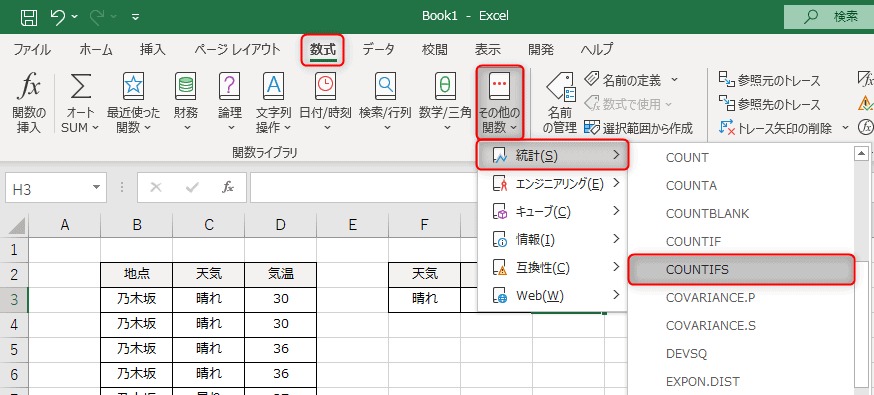The height and width of the screenshot is (395, 874).
Task: Open the Quick Access Toolbar customize arrow
Action: coord(135,17)
